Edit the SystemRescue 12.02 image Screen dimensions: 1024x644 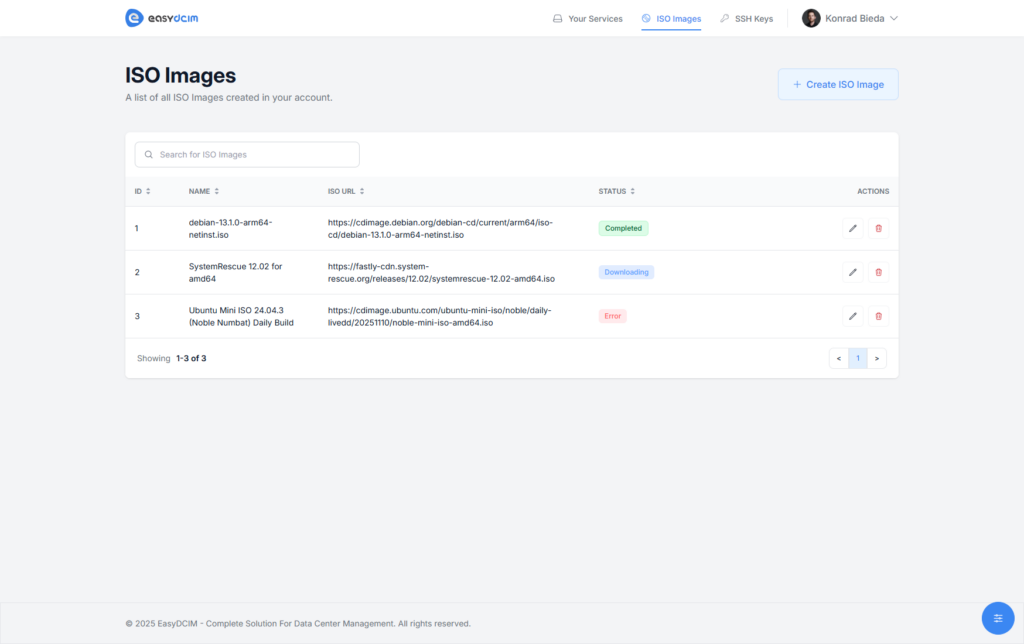click(852, 272)
